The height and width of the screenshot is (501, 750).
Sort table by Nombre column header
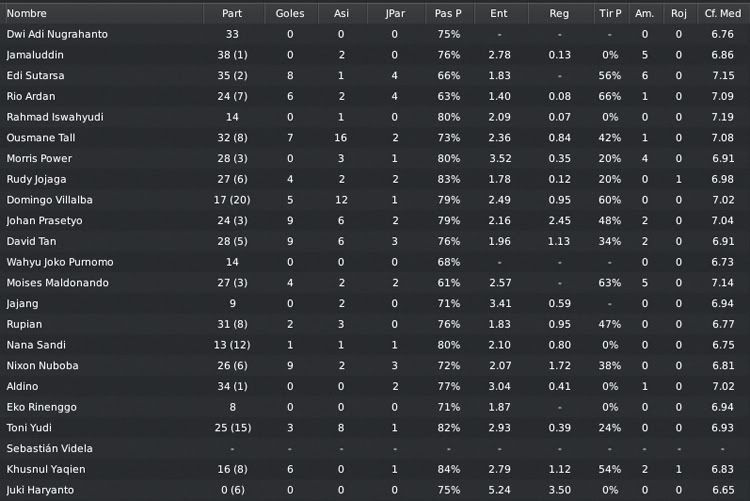click(26, 13)
